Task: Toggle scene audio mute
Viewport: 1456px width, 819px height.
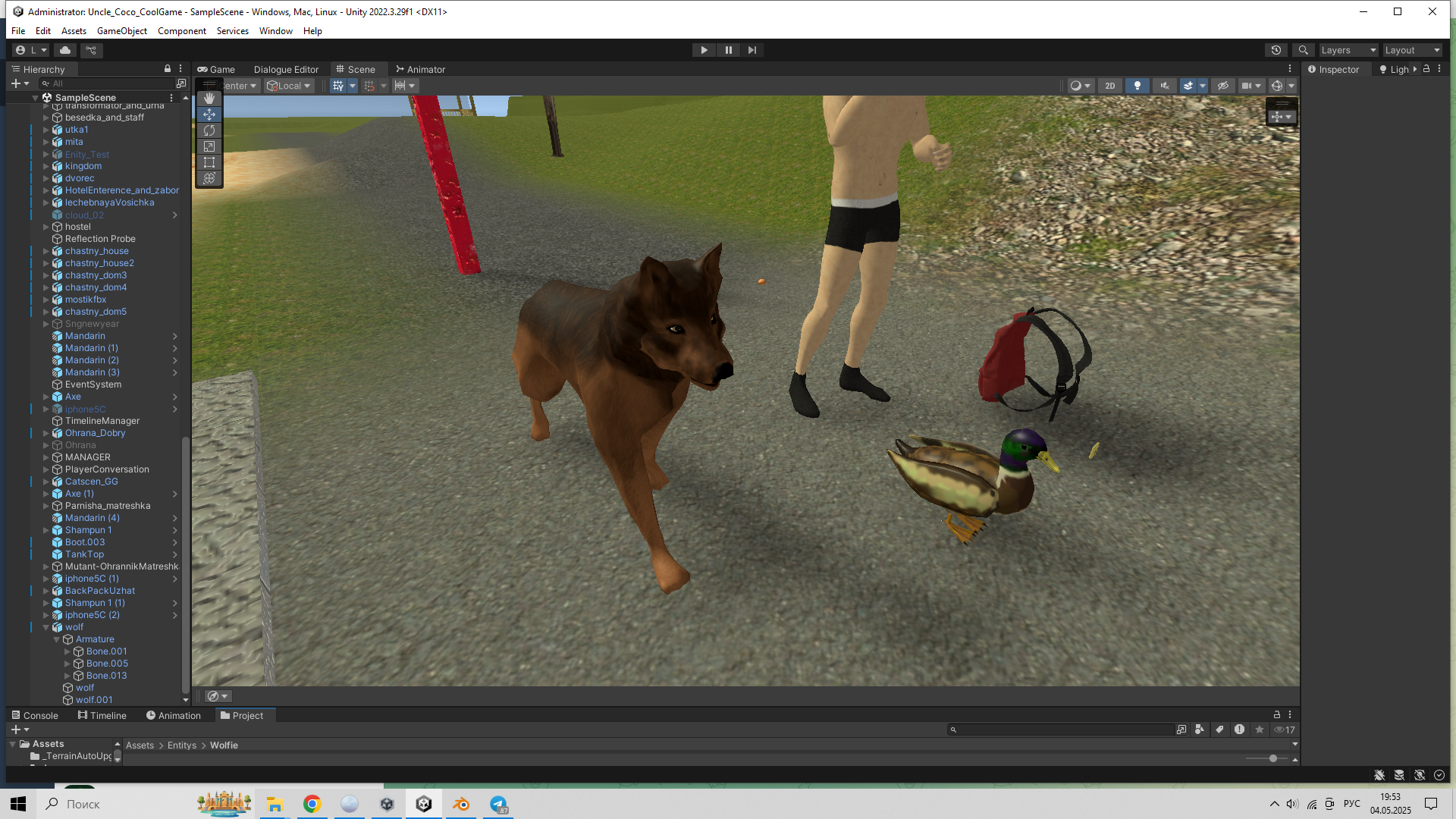Action: click(1164, 86)
